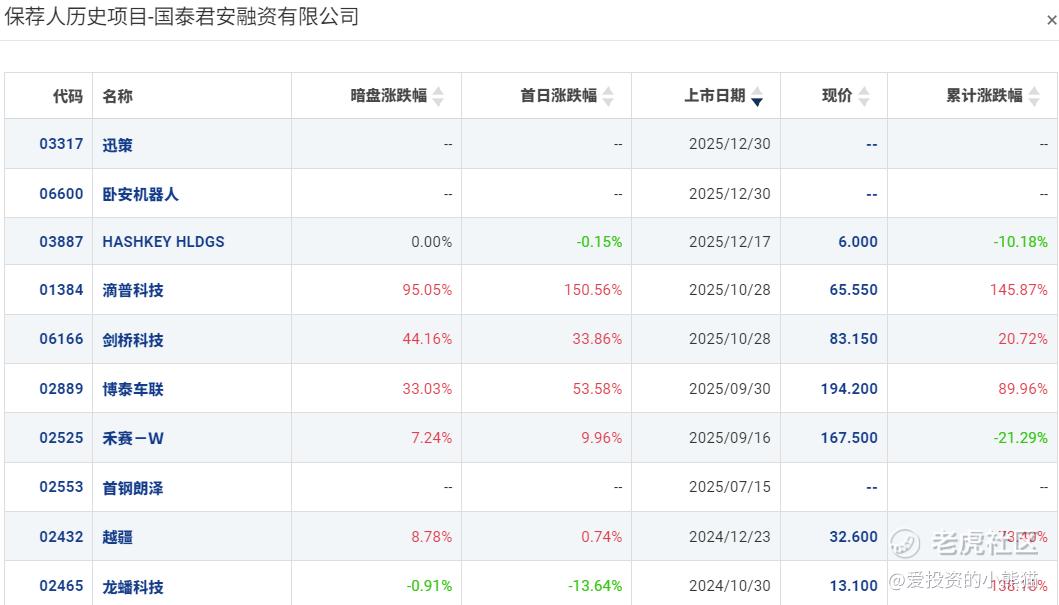Screen dimensions: 1059x605
Task: Select price 32.600
Action: coord(854,537)
